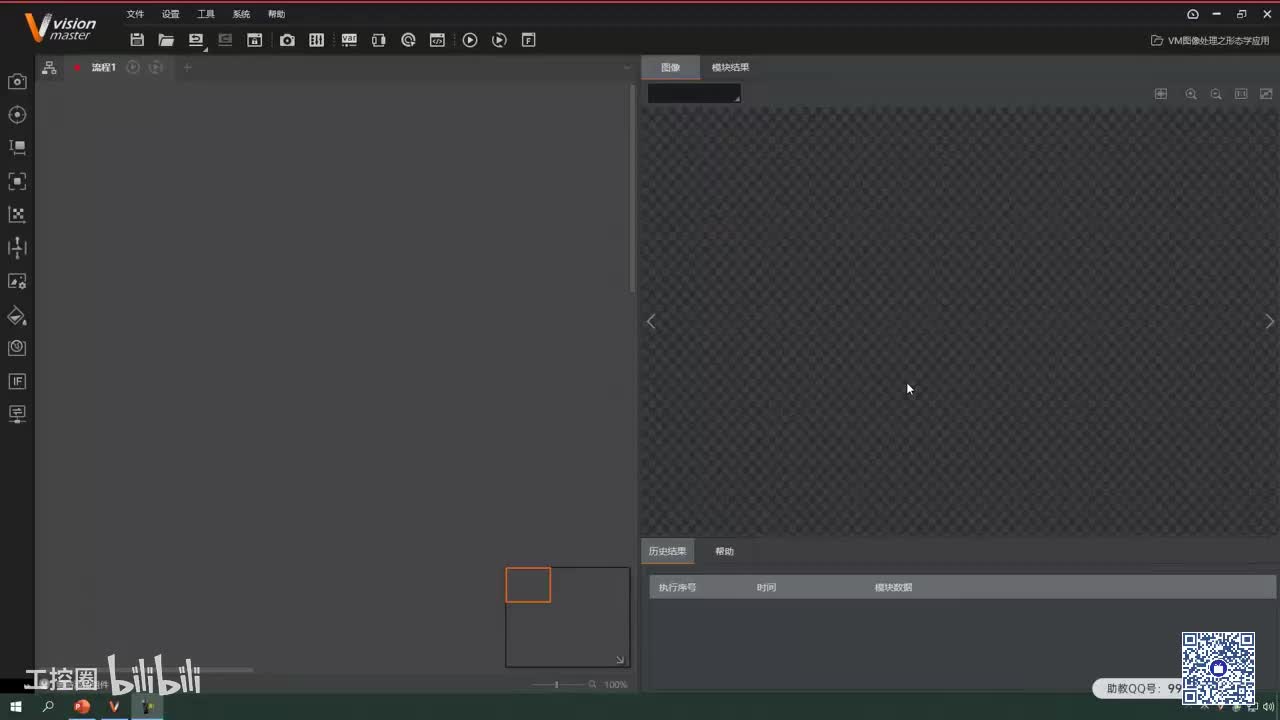This screenshot has width=1280, height=720.
Task: Open the image processing category in sidebar
Action: (x=17, y=181)
